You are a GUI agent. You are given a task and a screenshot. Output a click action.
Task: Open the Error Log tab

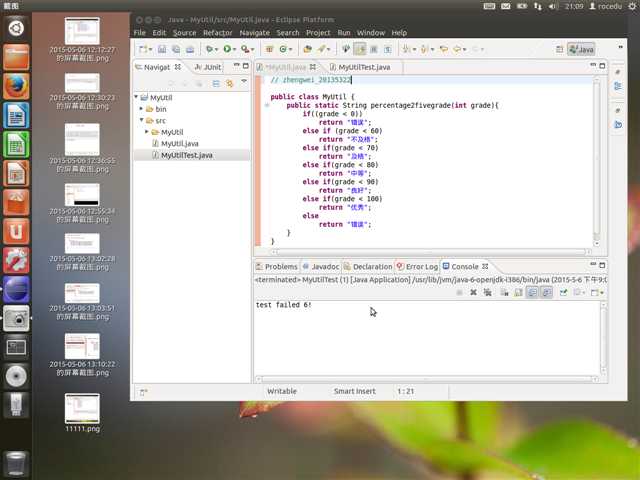tap(417, 267)
